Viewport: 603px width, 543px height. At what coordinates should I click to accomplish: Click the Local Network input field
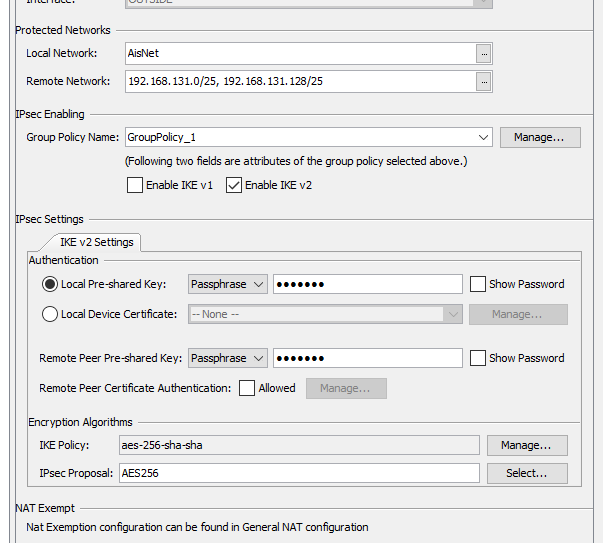click(299, 53)
